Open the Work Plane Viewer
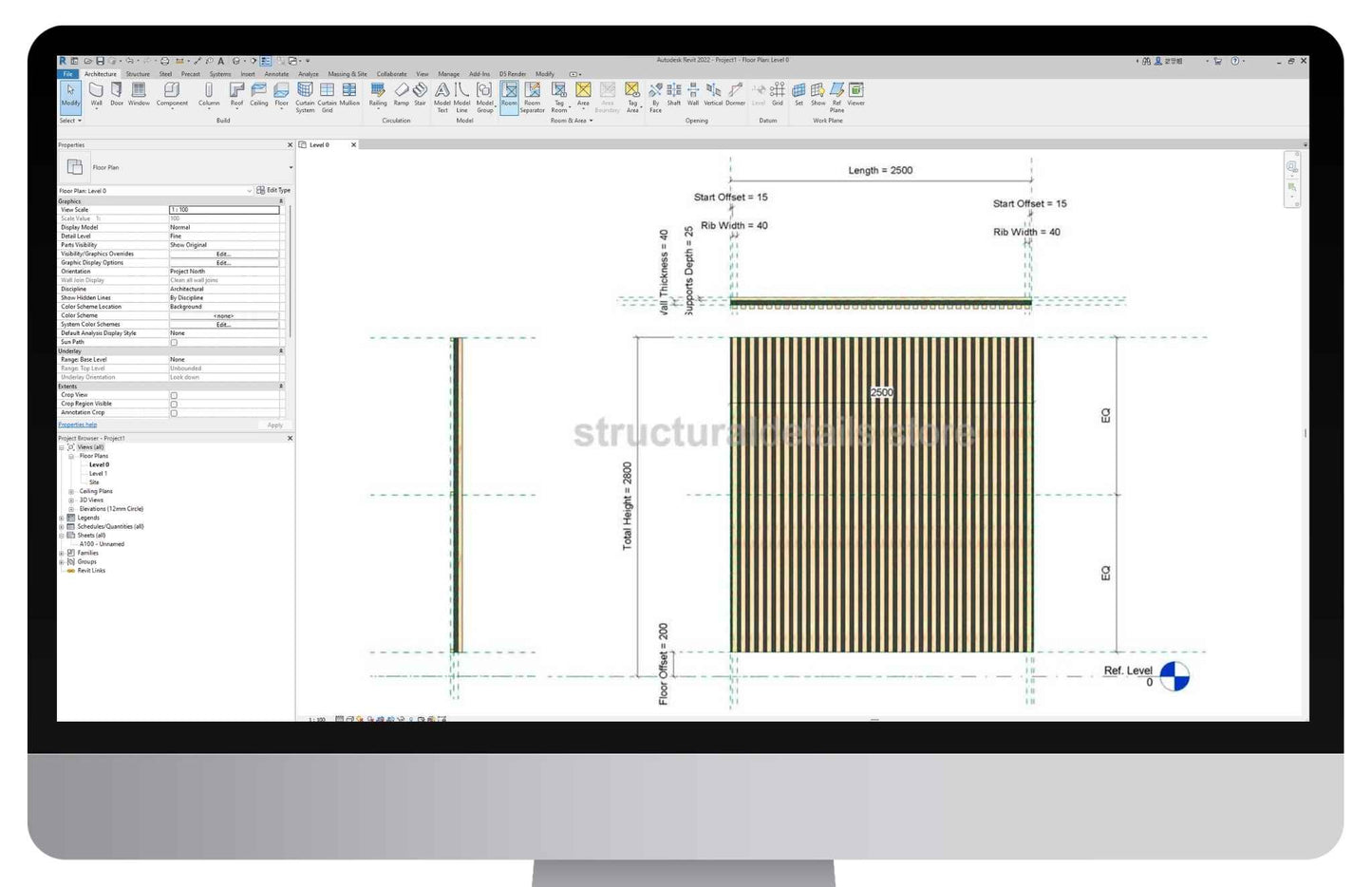 [855, 93]
